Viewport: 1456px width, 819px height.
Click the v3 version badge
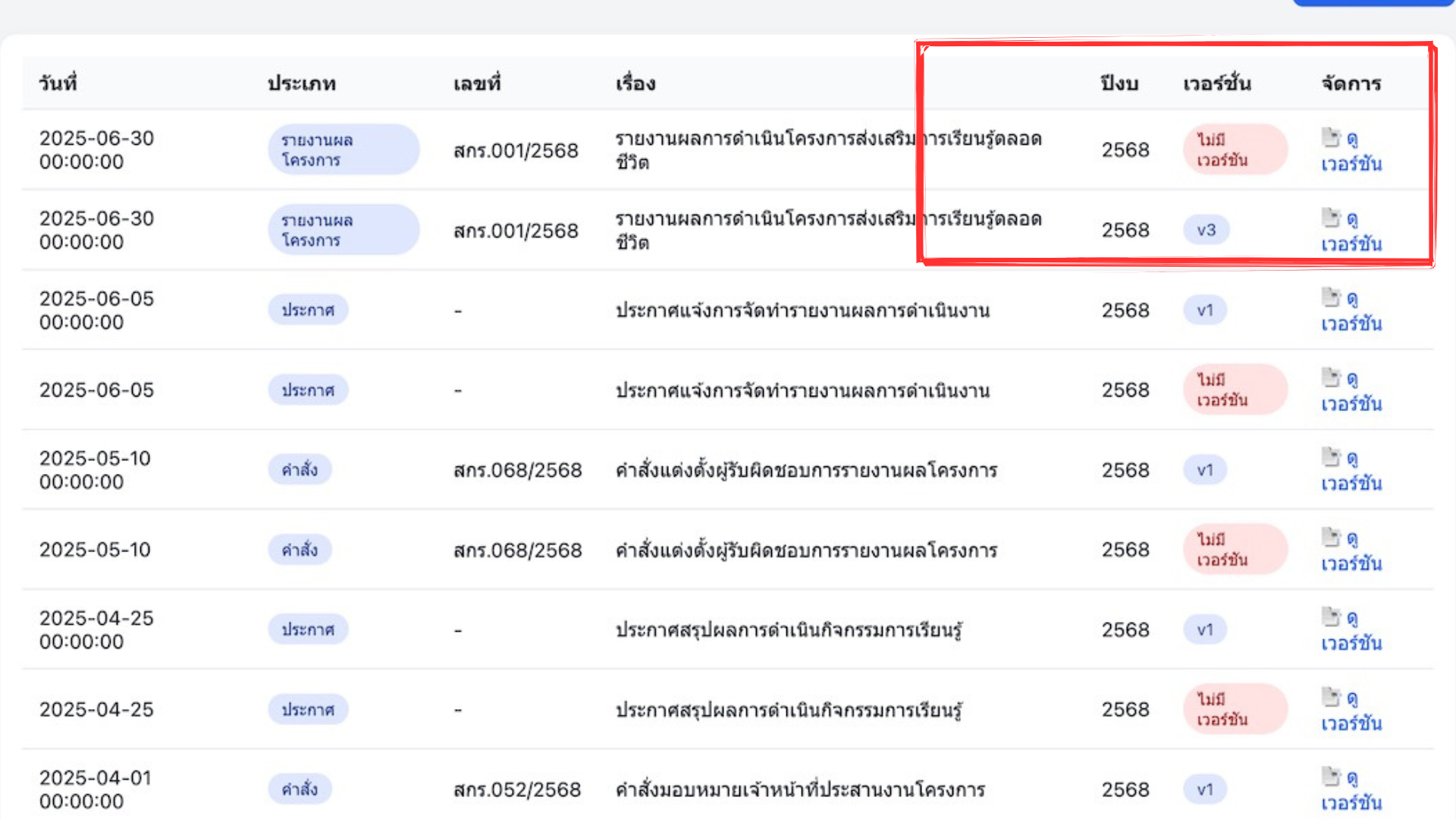1206,230
